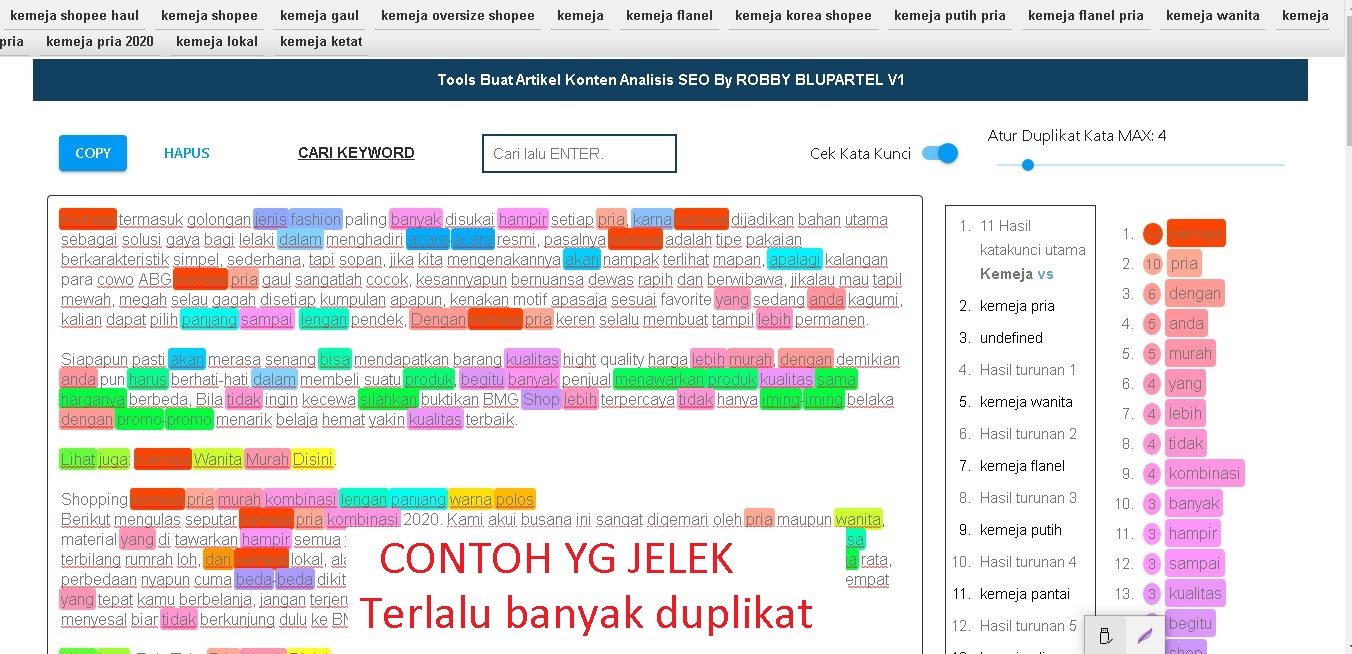Image resolution: width=1352 pixels, height=654 pixels.
Task: Adjust the Atur Duplikat Kata MAX slider
Action: [x=1027, y=165]
